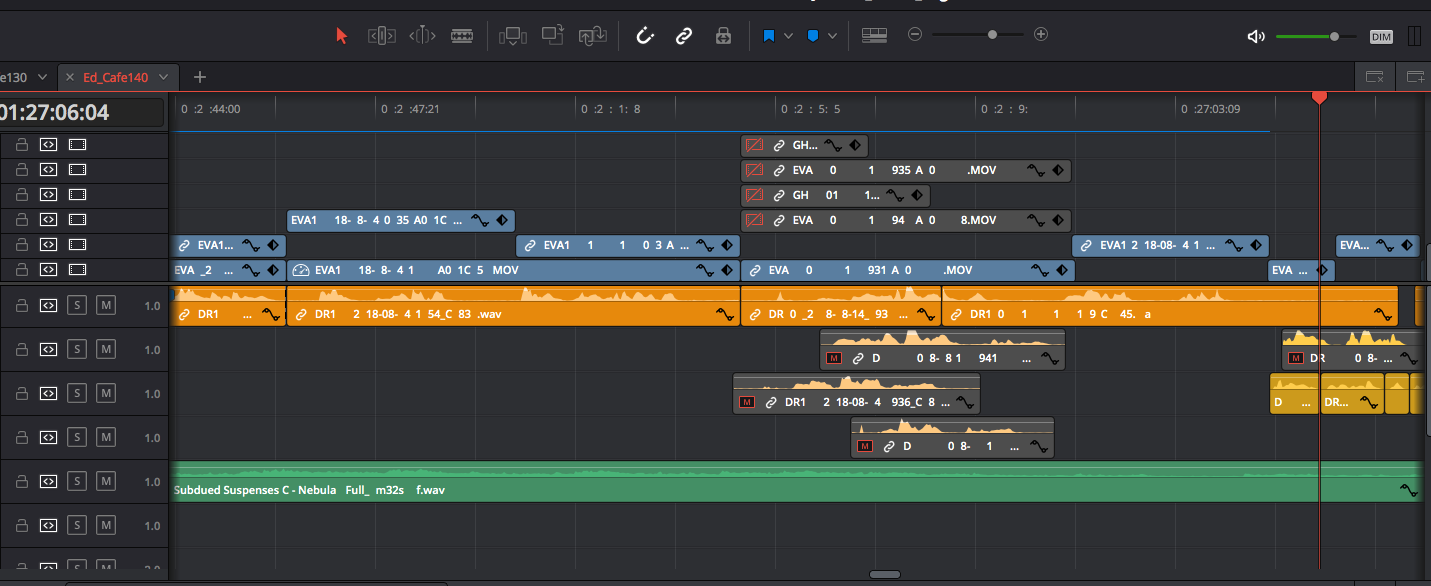Click the red playhead marker on ruler
Screen dimensions: 1431x586
[x=1319, y=97]
